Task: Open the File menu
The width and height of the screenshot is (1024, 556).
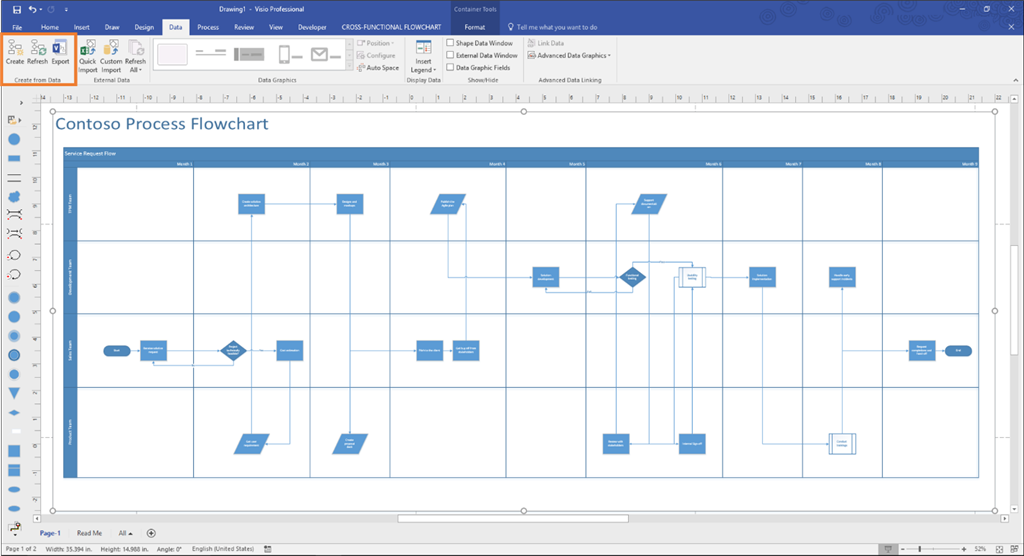Action: [x=17, y=27]
